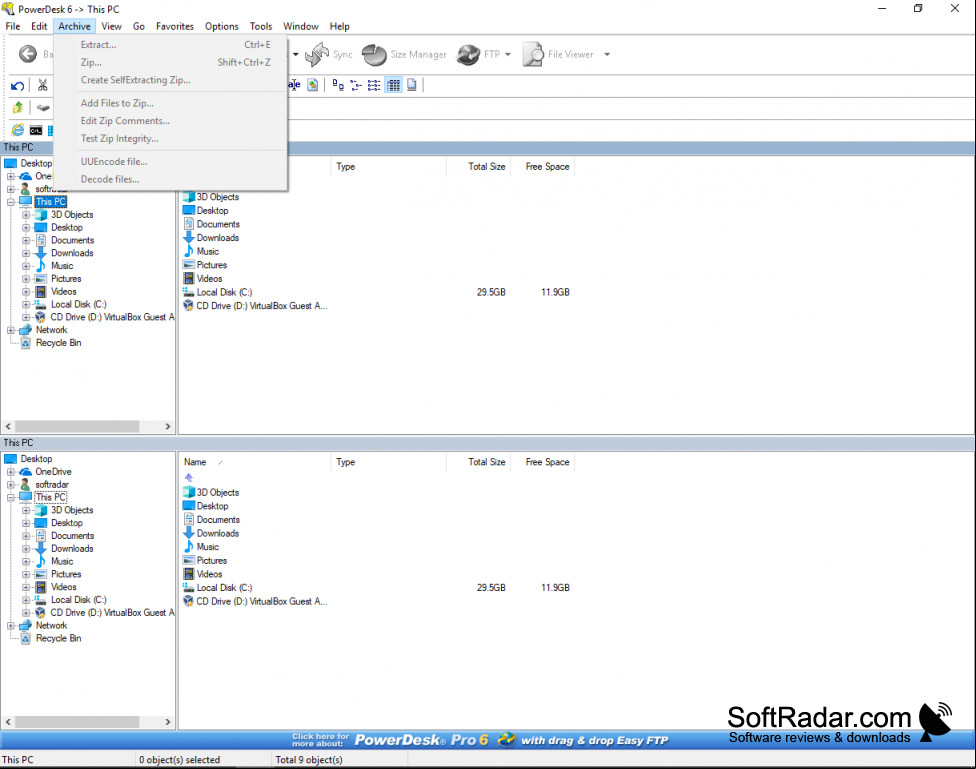Click the drive icon beside the up-folder icon
976x769 pixels.
(x=43, y=108)
